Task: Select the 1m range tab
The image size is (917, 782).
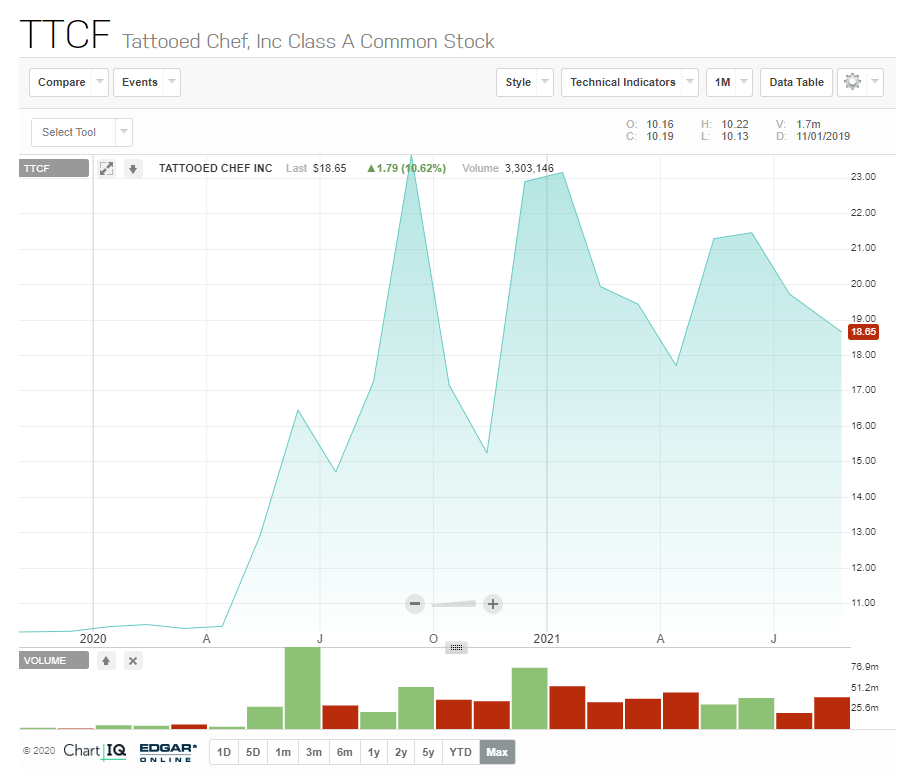Action: [x=283, y=752]
